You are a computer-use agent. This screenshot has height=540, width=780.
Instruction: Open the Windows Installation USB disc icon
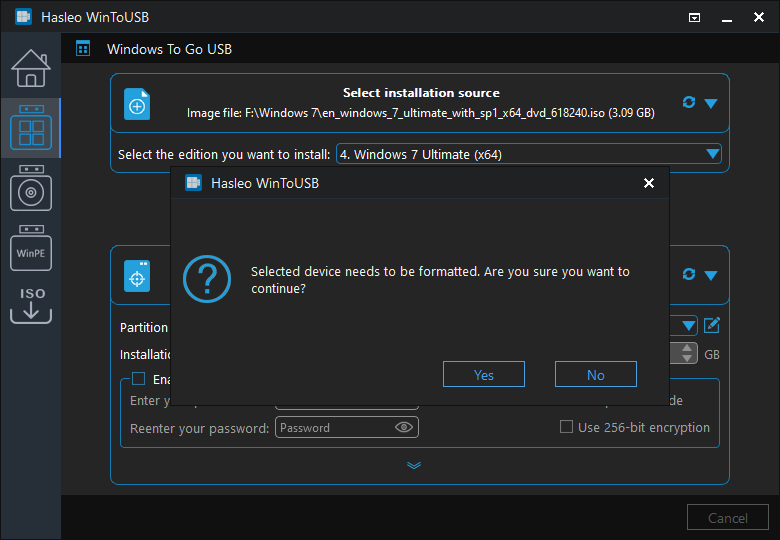(31, 188)
